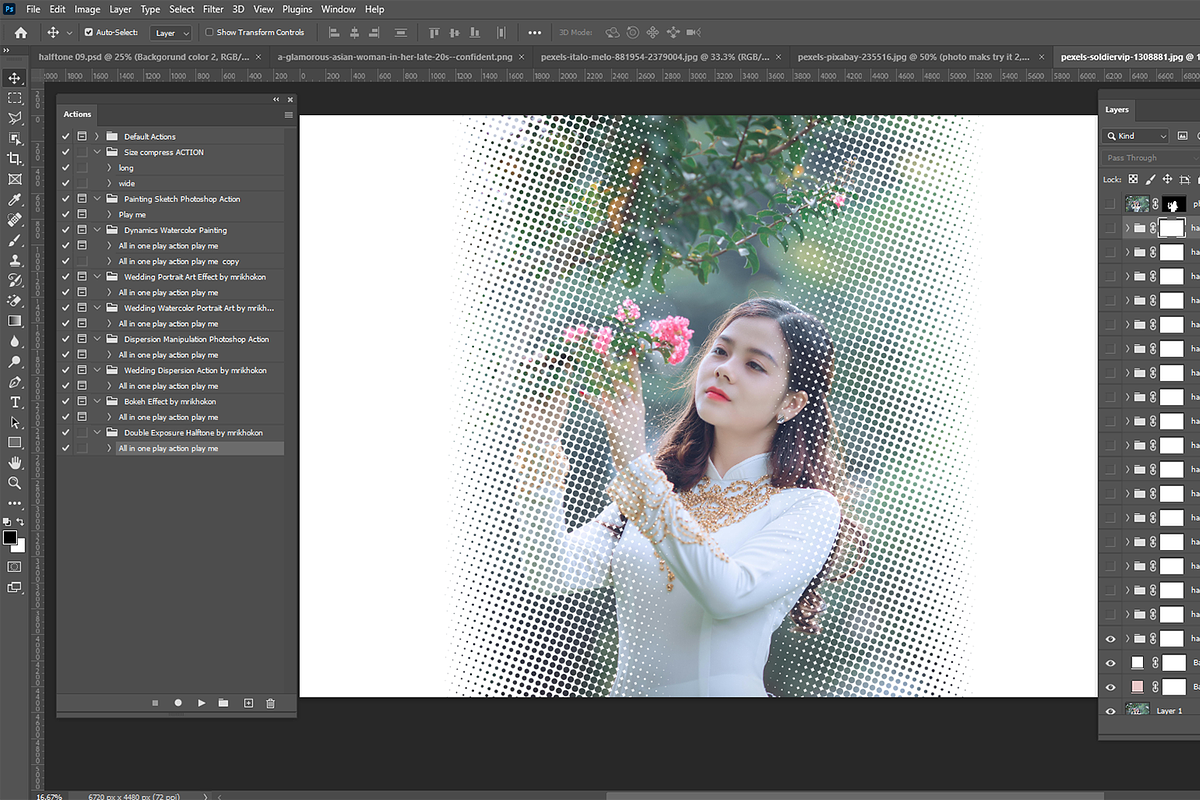Image resolution: width=1200 pixels, height=800 pixels.
Task: Select the Pen tool
Action: tap(15, 382)
